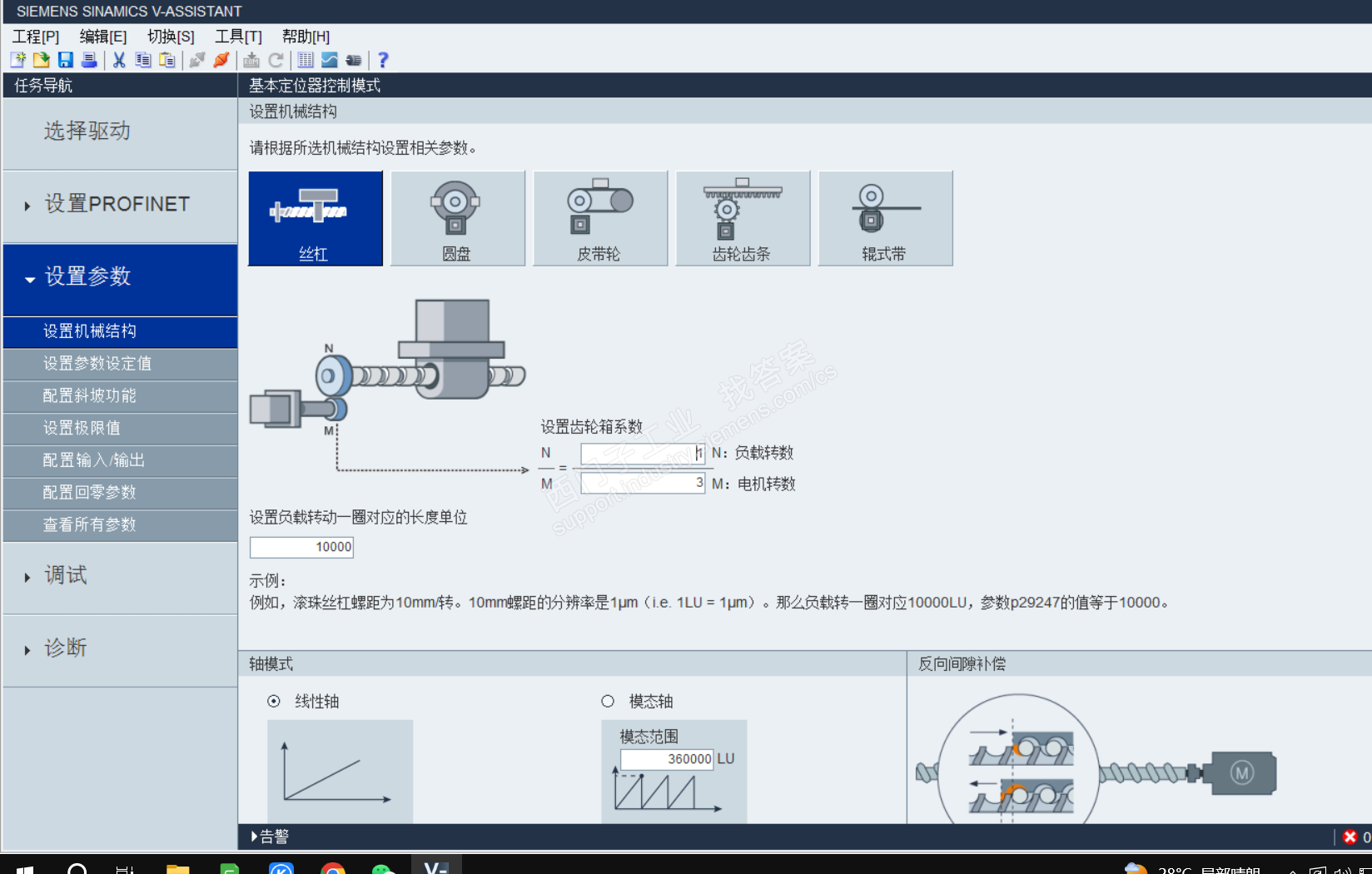The height and width of the screenshot is (874, 1372).
Task: Open the 设置机械结构 sub-item
Action: [x=120, y=331]
